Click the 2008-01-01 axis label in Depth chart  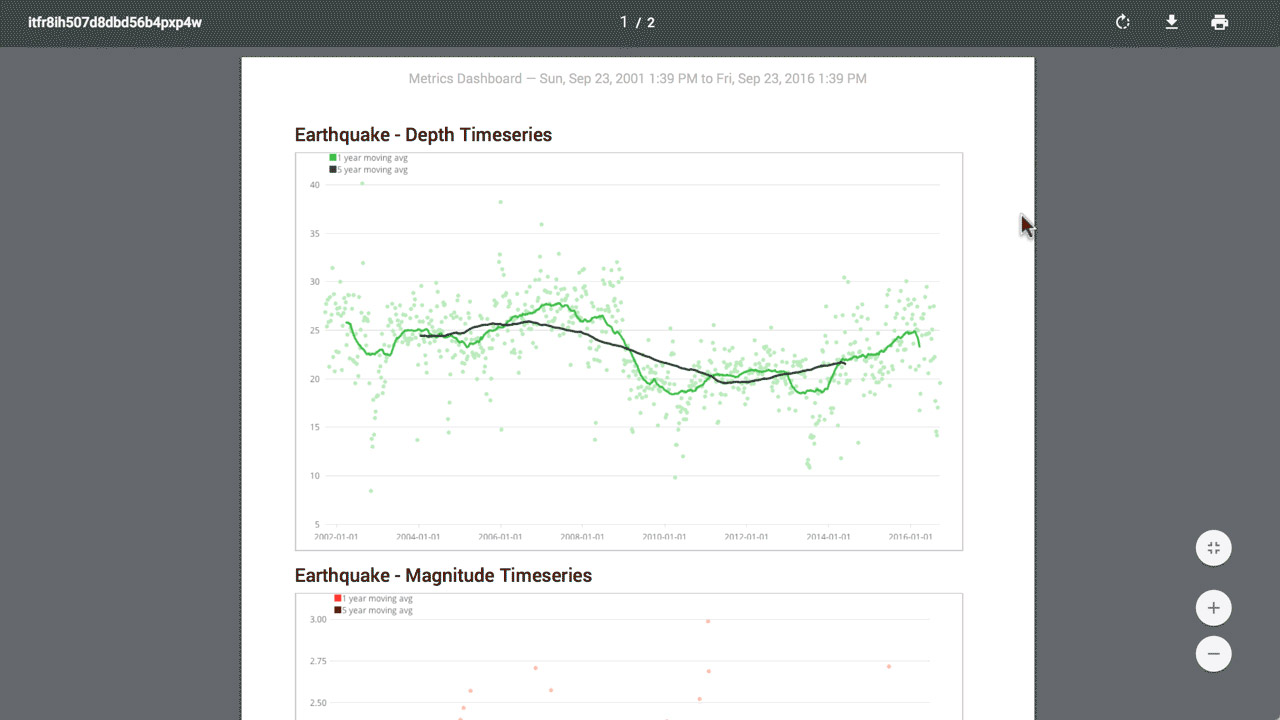[582, 537]
